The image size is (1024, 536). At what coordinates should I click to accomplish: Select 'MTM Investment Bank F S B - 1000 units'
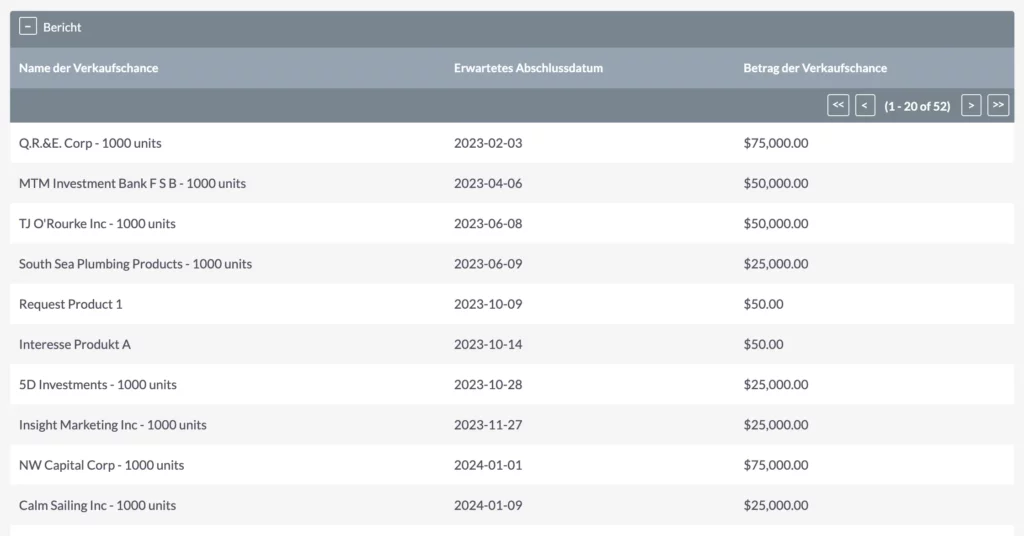click(x=133, y=183)
